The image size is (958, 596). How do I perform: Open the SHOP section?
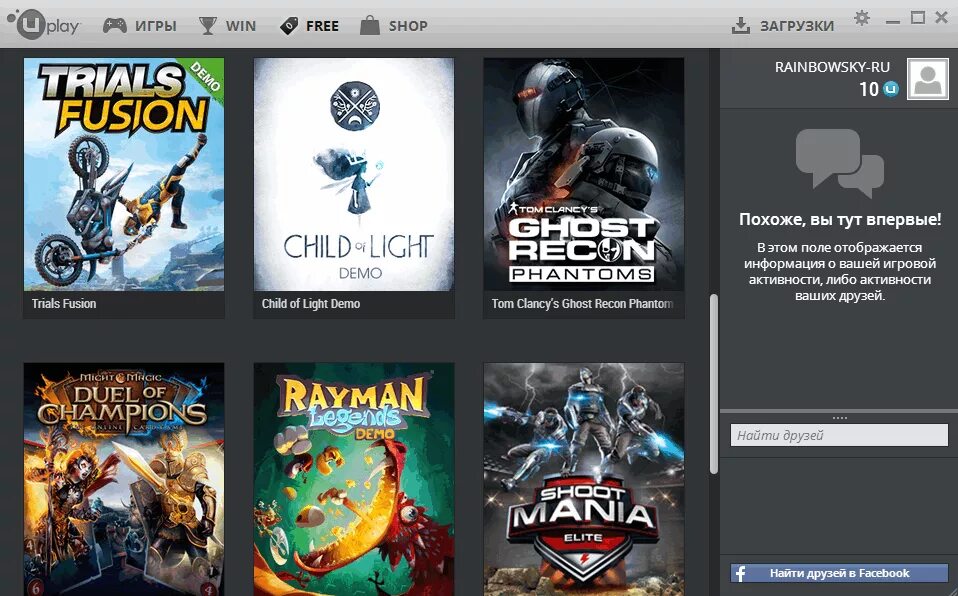tap(408, 26)
